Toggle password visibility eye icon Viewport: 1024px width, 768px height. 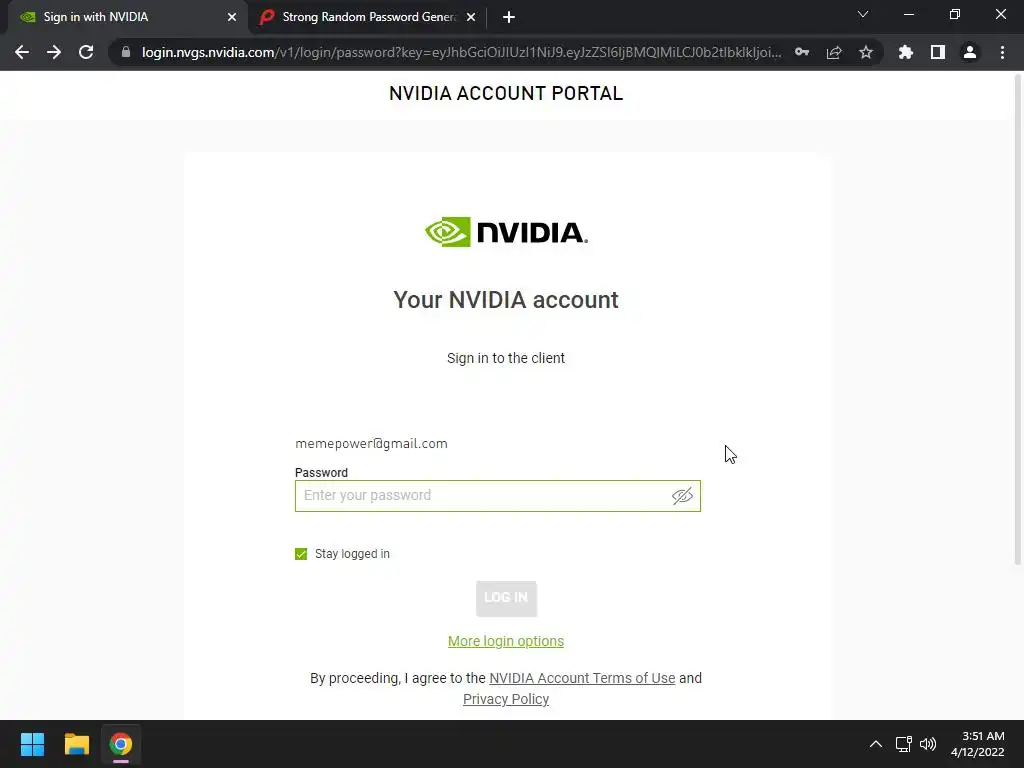682,496
